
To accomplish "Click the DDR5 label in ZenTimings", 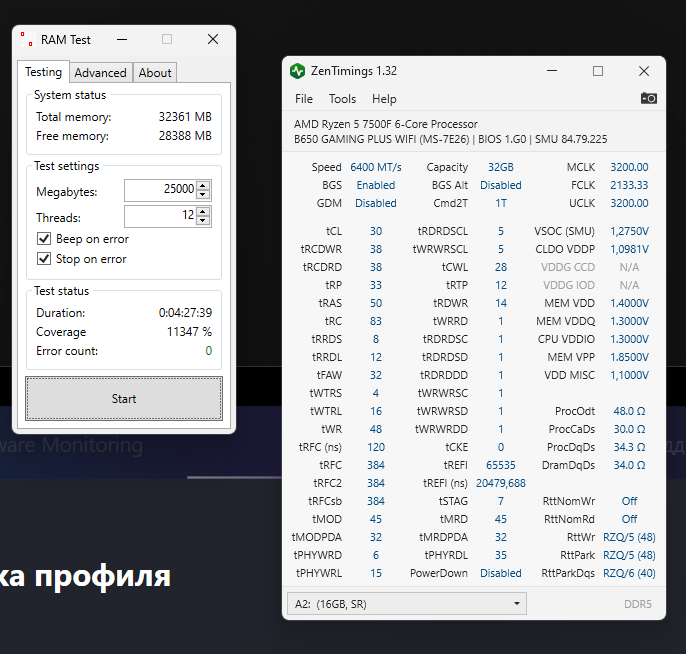I will pyautogui.click(x=637, y=604).
